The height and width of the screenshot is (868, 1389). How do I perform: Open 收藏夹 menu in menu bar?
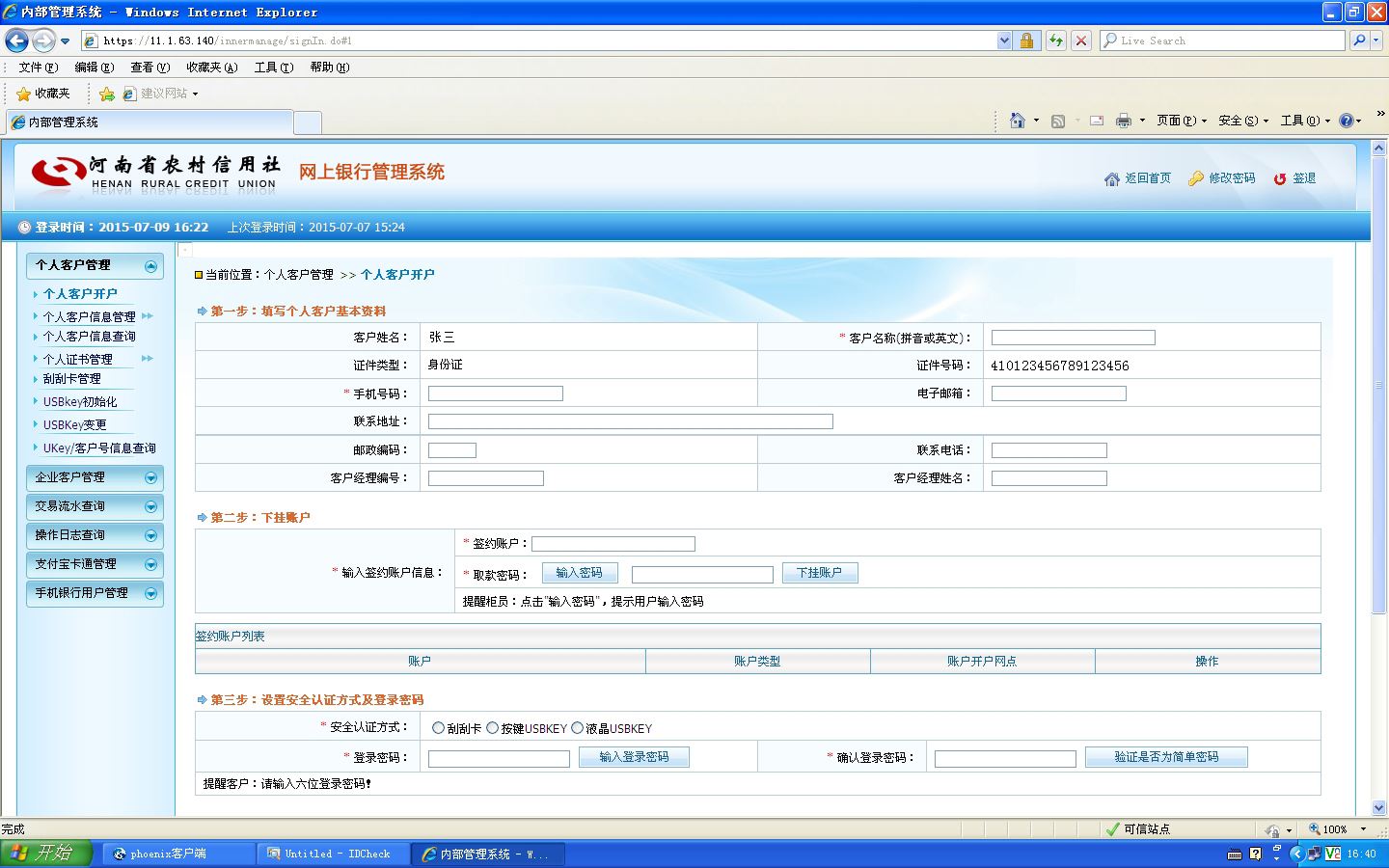(x=212, y=68)
